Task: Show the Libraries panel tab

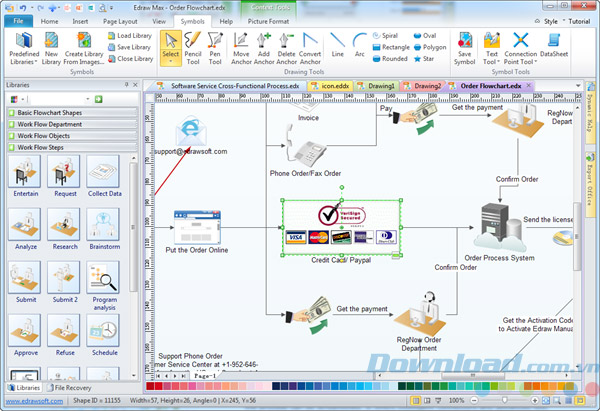Action: [24, 388]
